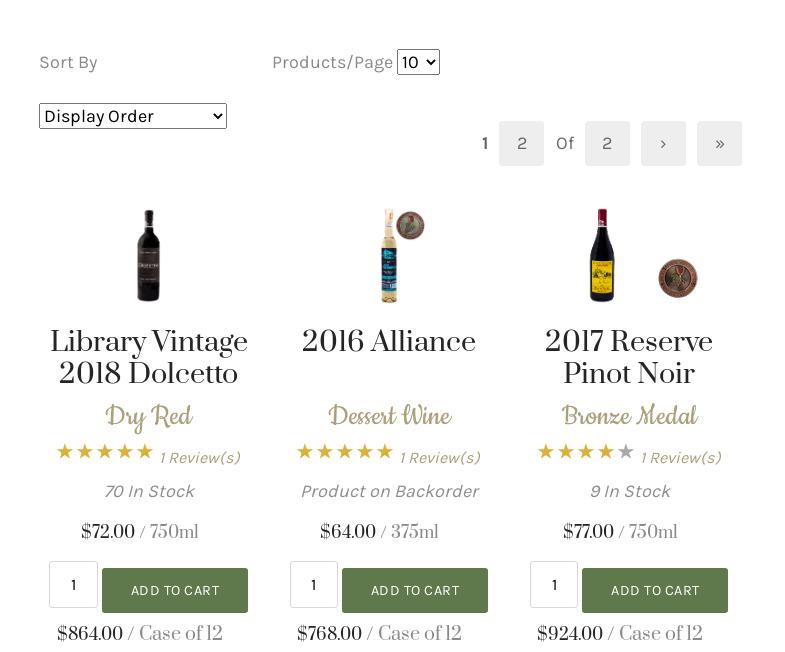785x652 pixels.
Task: Jump to last page with double arrow
Action: pos(719,144)
